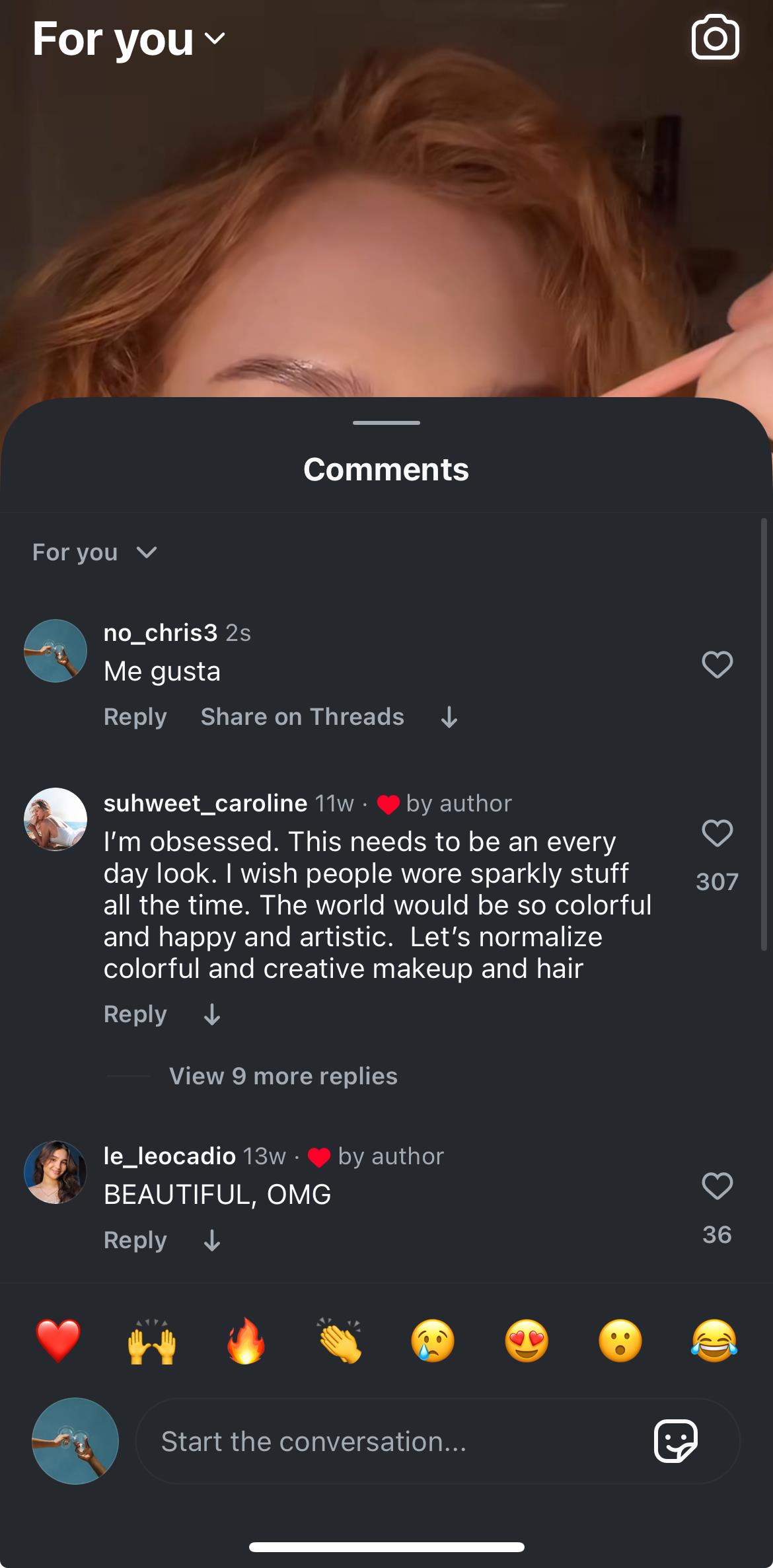This screenshot has width=773, height=1568.
Task: Like suhweet_caroline's comment with heart
Action: [x=717, y=833]
